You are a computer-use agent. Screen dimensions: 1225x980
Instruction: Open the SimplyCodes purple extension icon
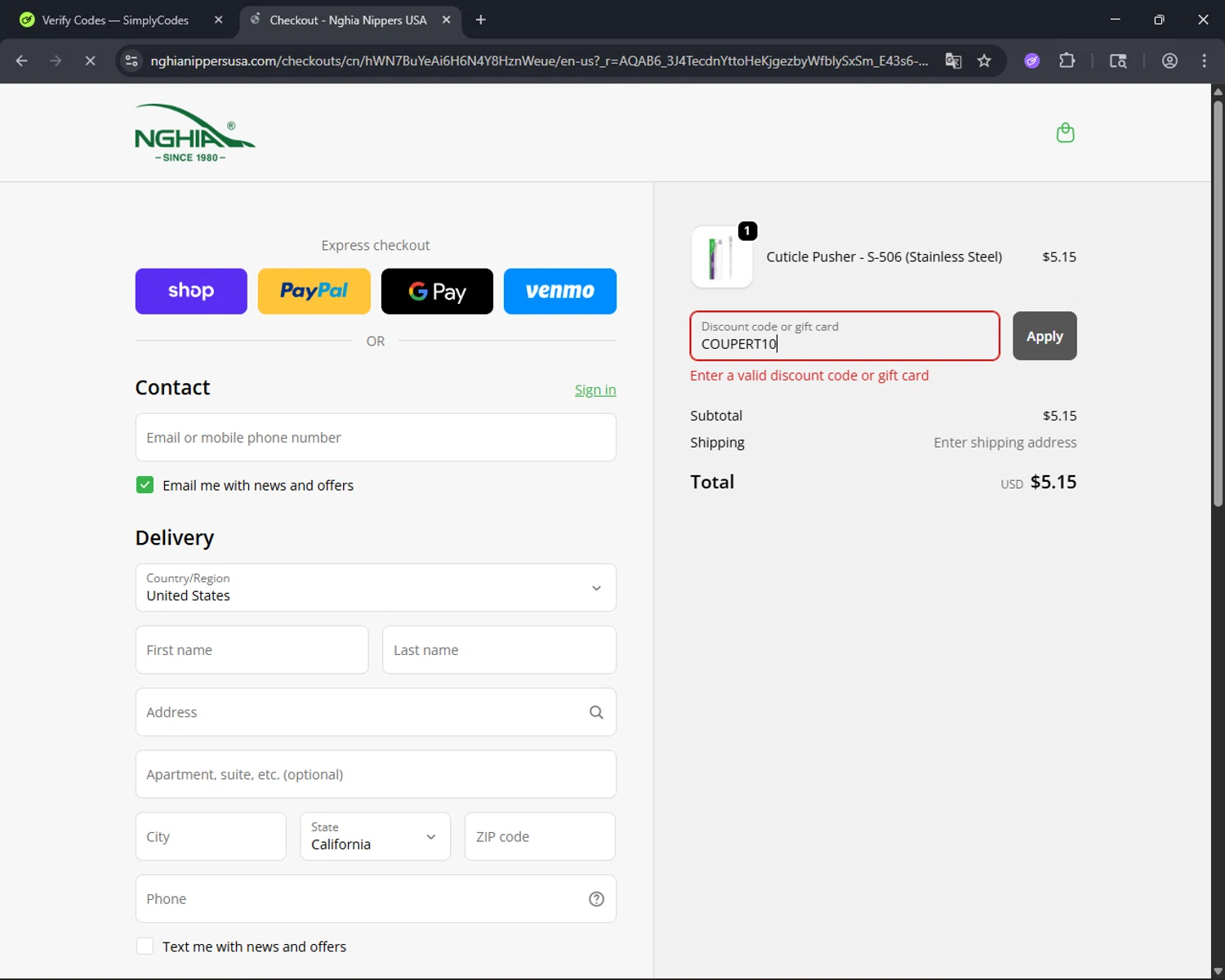pyautogui.click(x=1032, y=60)
